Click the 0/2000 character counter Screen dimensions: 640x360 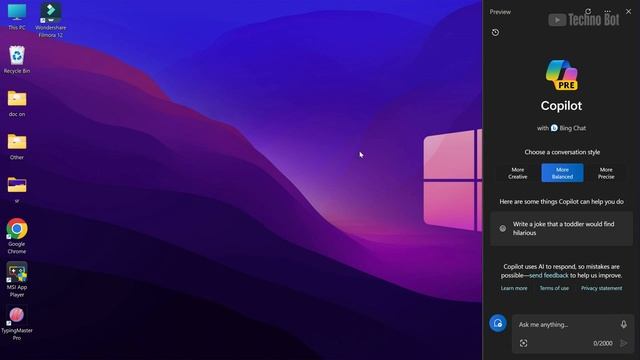click(x=602, y=343)
